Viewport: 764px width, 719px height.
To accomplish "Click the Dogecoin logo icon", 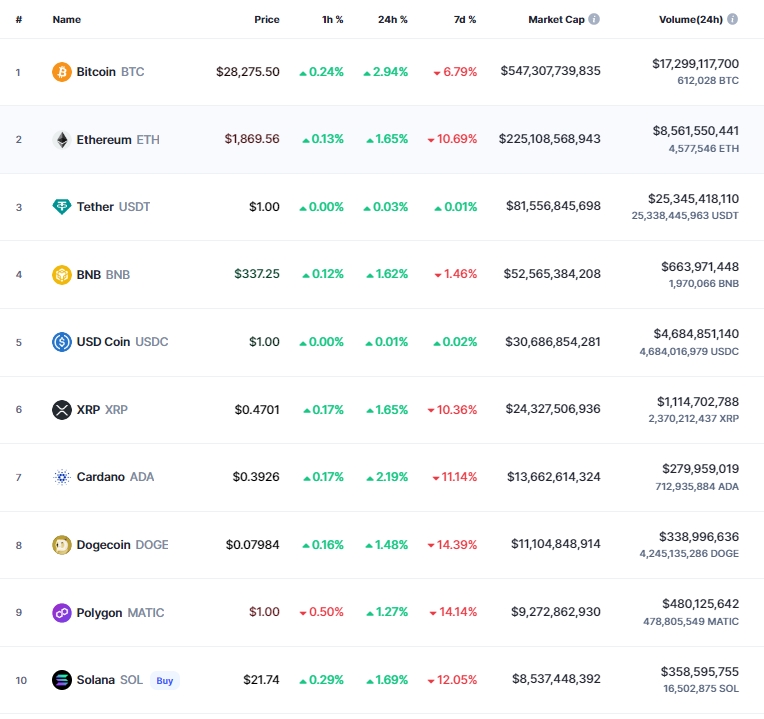I will pos(62,545).
